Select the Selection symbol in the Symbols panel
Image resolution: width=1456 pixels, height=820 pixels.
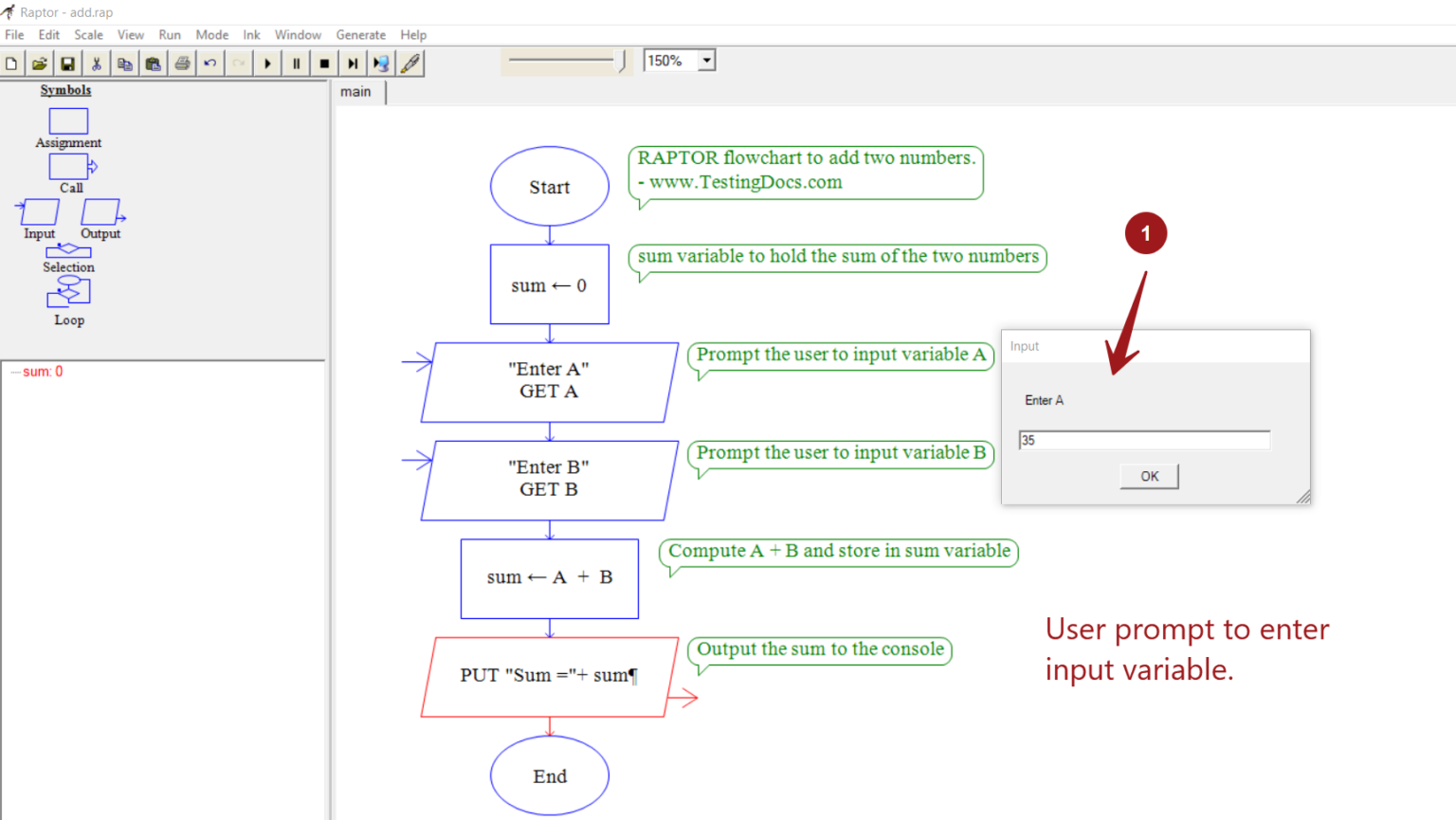coord(68,251)
